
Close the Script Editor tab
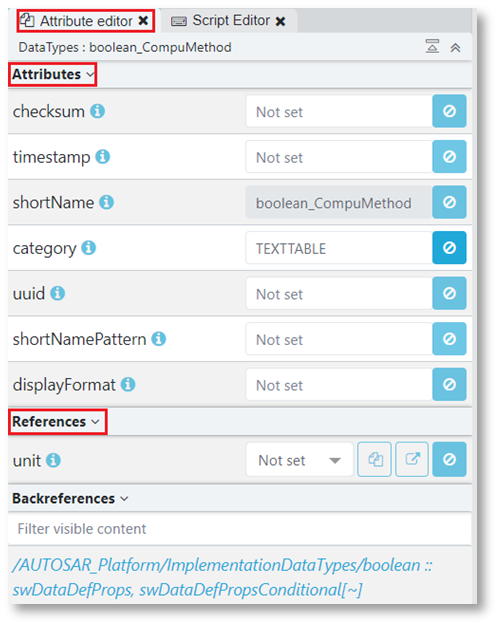(x=281, y=21)
